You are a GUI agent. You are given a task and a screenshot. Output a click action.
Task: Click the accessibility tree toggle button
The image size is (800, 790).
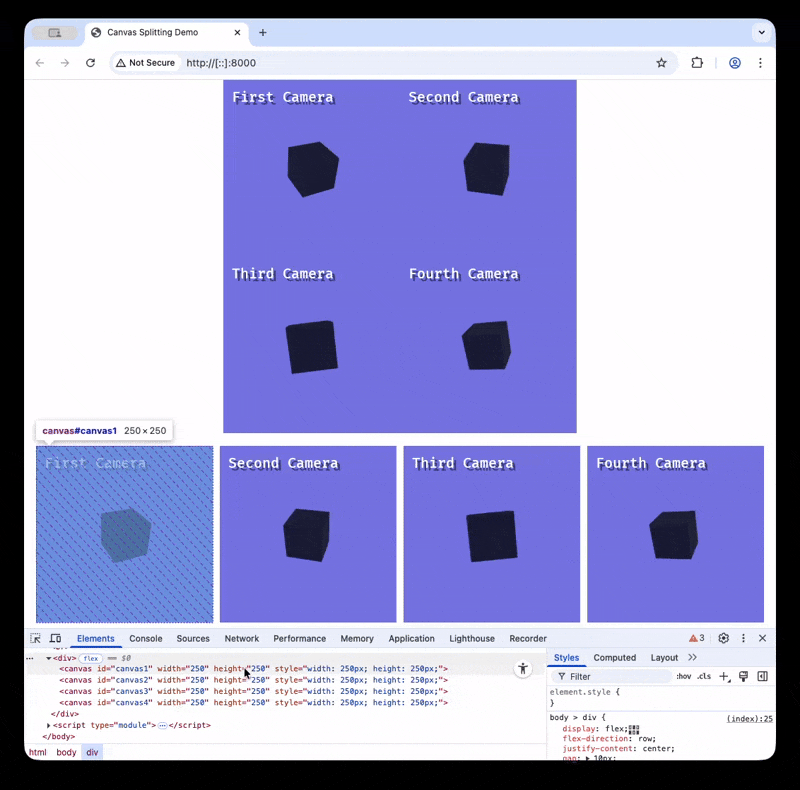coord(522,669)
